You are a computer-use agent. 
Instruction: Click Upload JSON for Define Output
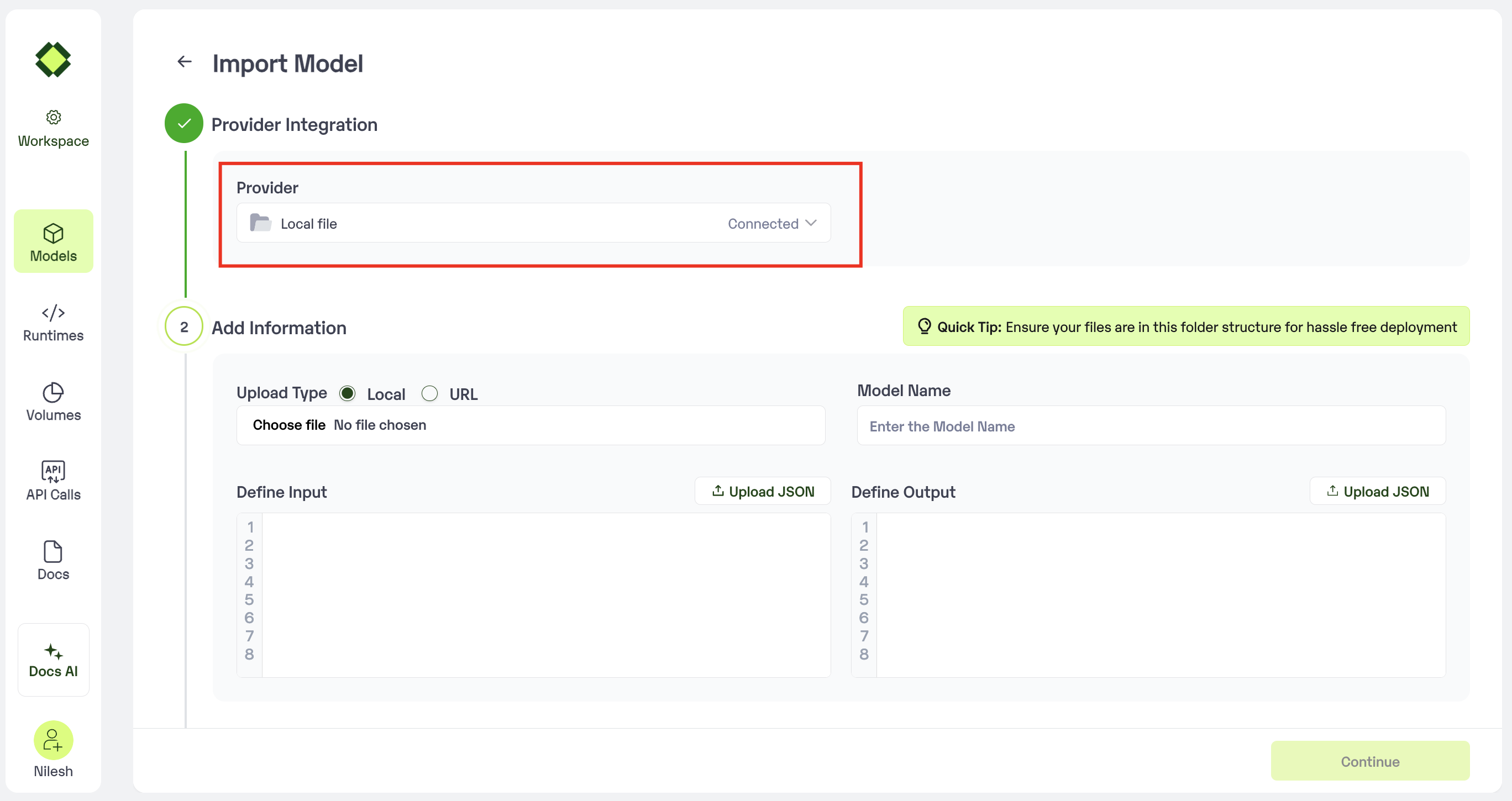1377,491
